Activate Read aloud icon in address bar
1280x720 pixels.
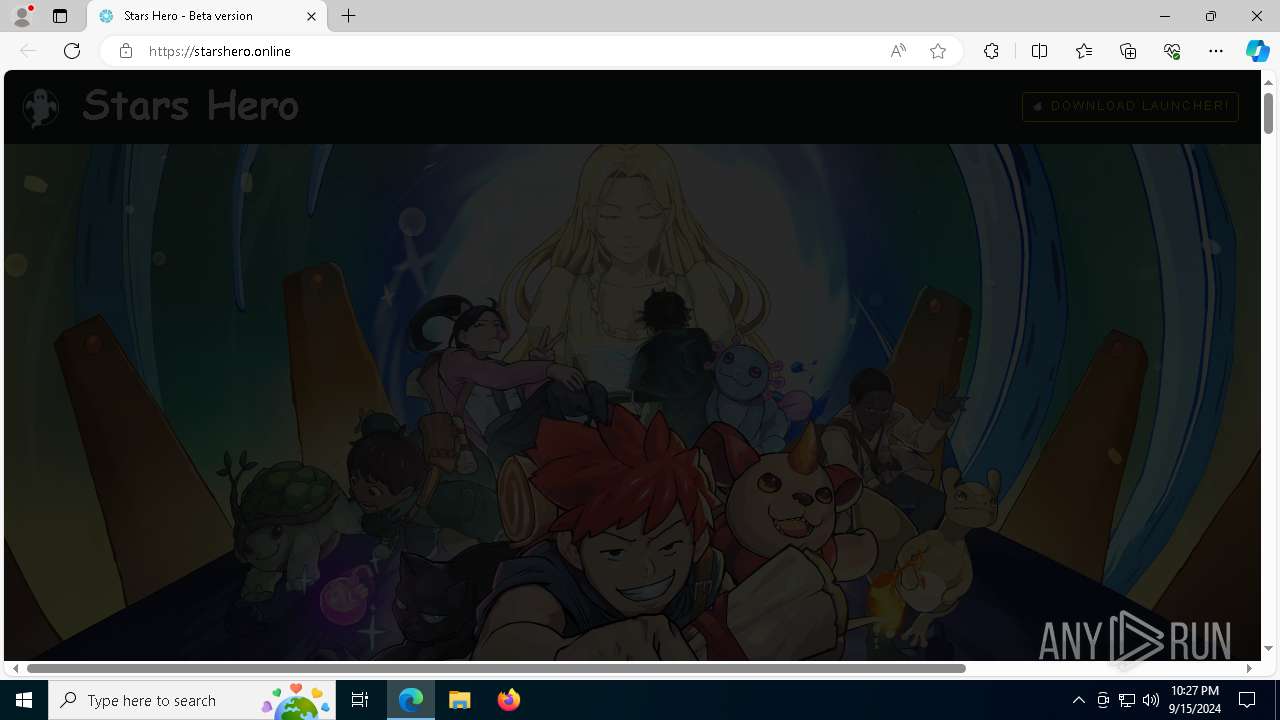[x=898, y=51]
